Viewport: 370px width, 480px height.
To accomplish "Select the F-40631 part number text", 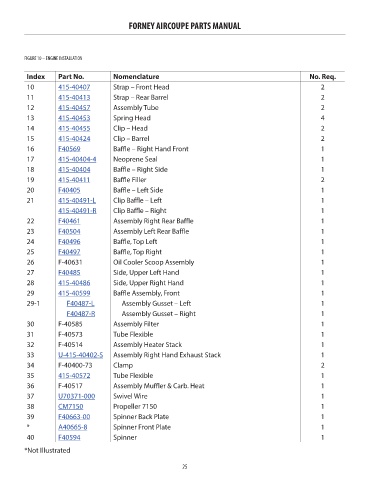I will 70,262.
